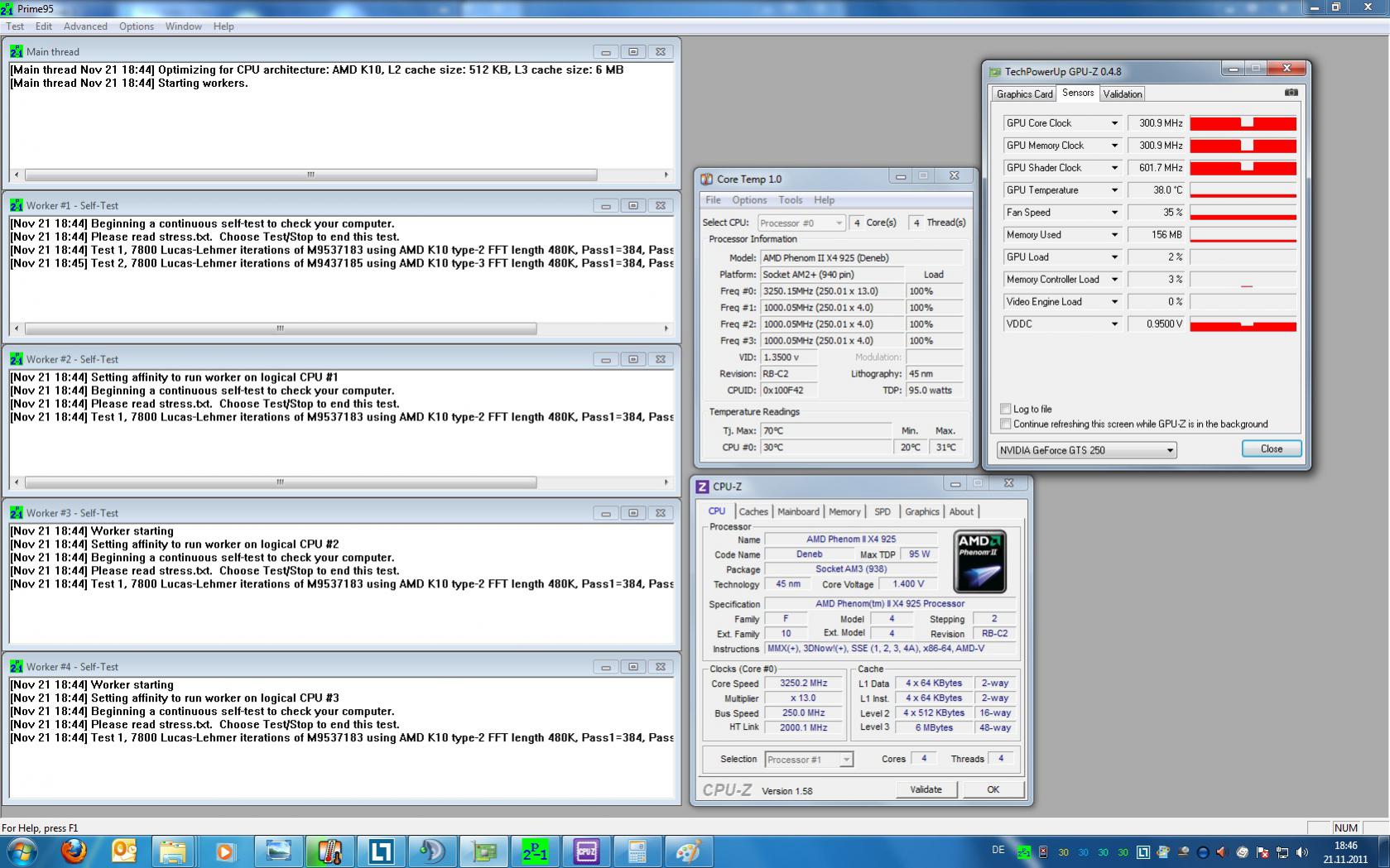Switch to GPU-Z Validation tab
Screen dimensions: 1390x868
point(1123,94)
